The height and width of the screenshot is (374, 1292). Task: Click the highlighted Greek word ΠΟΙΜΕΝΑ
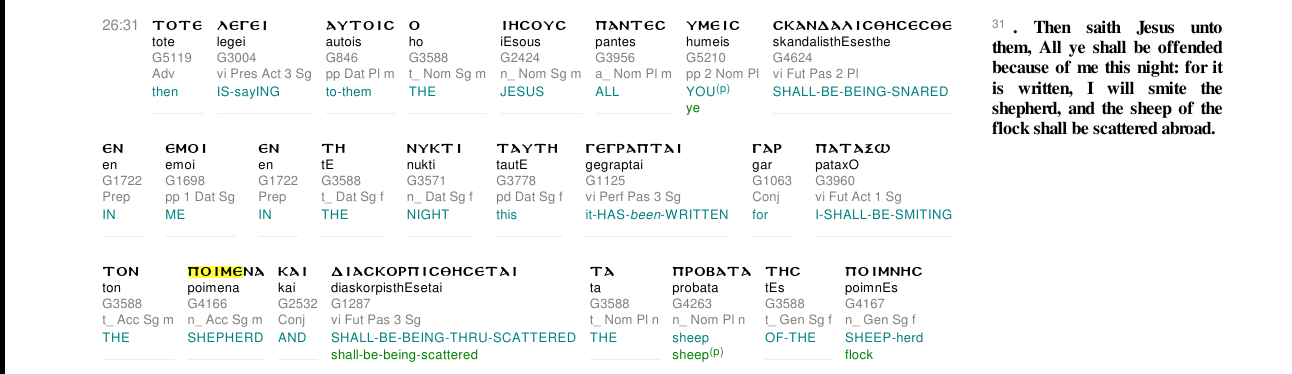pyautogui.click(x=226, y=271)
